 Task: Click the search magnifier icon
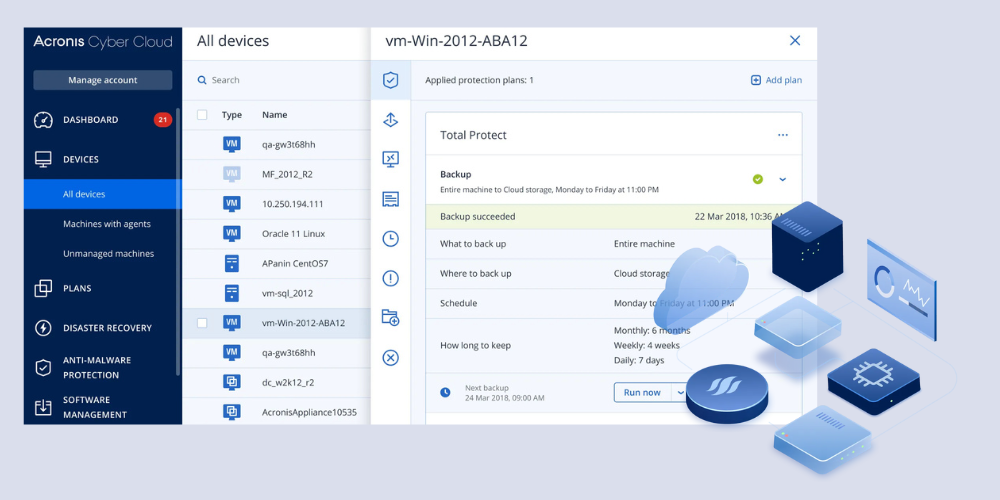click(x=202, y=80)
